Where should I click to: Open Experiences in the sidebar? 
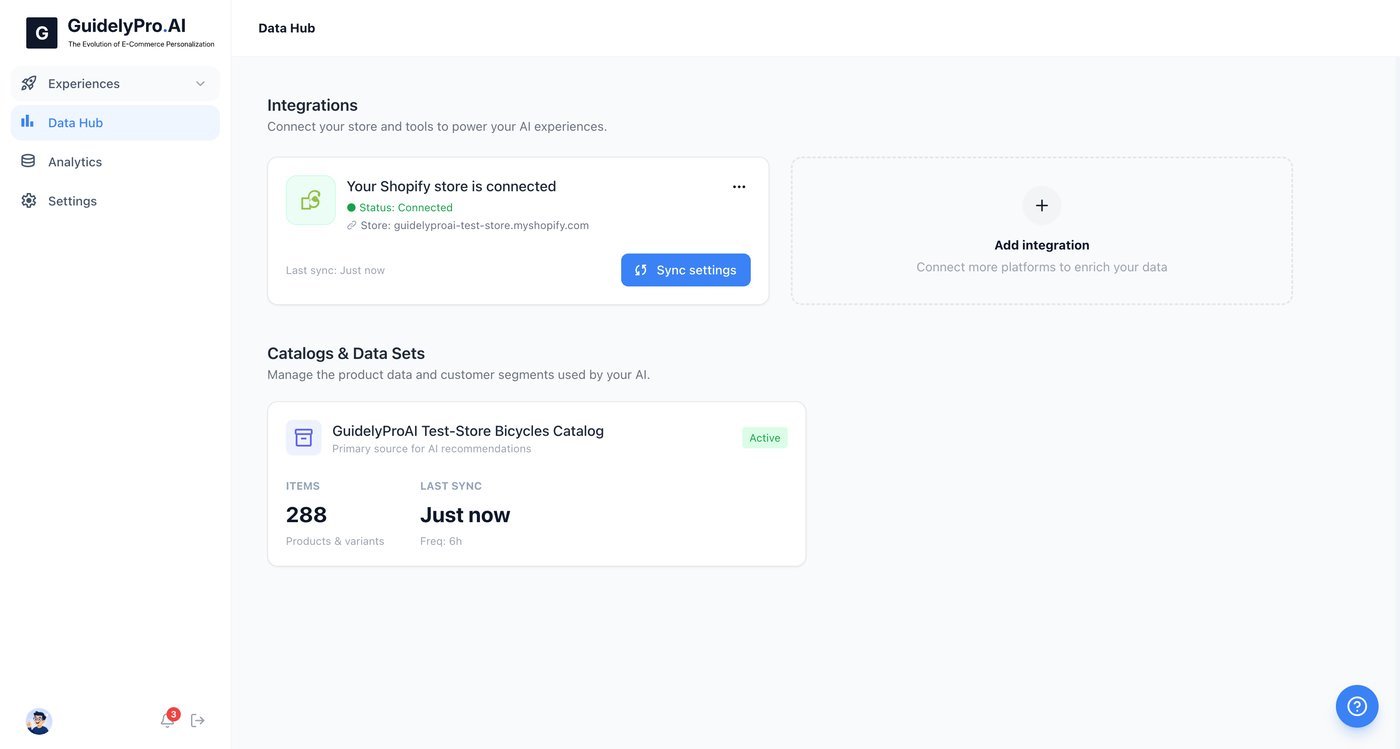pyautogui.click(x=115, y=83)
